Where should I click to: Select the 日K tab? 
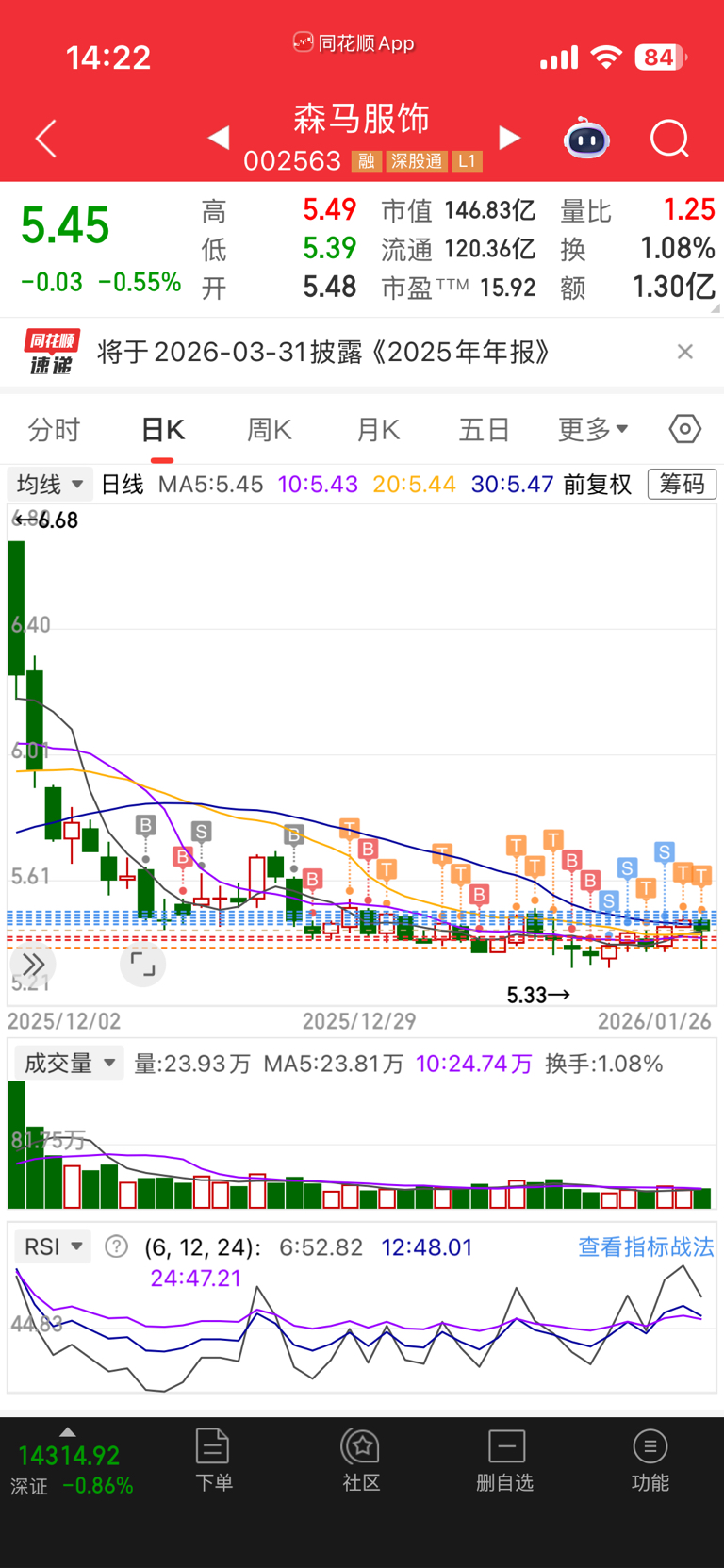point(163,430)
